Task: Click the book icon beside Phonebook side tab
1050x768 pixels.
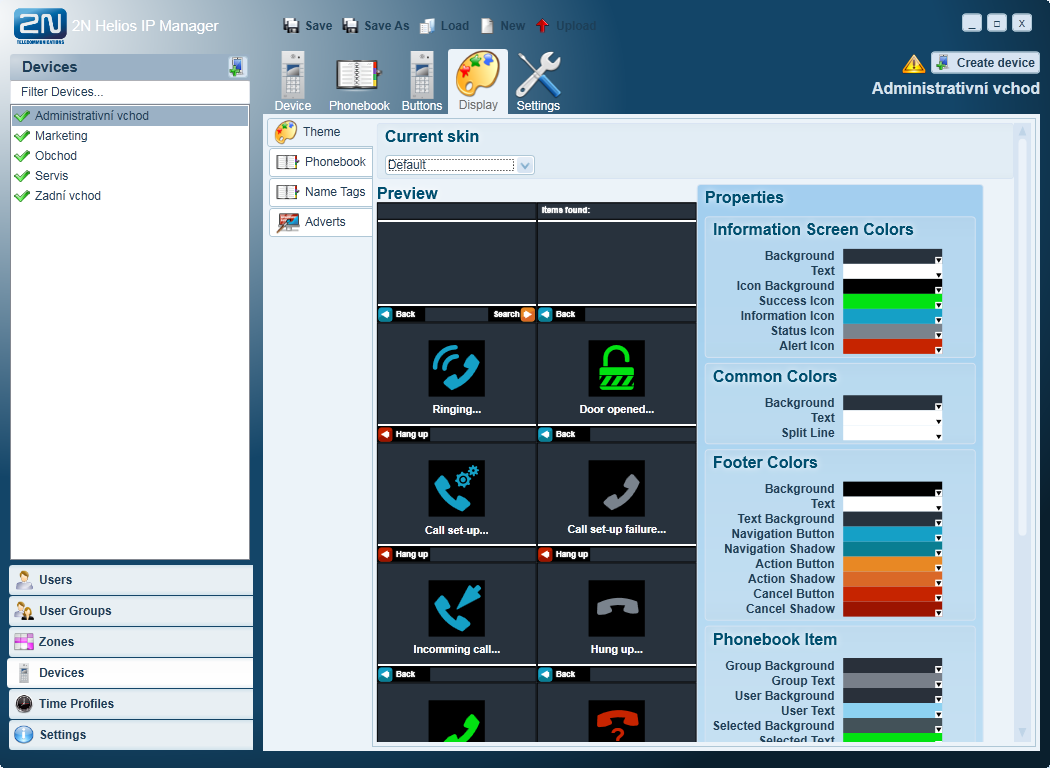Action: pos(288,162)
